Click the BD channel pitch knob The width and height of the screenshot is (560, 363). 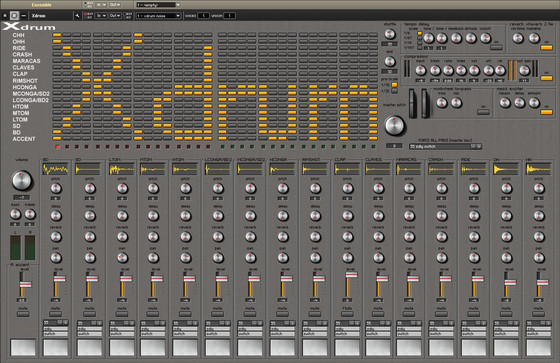click(56, 188)
